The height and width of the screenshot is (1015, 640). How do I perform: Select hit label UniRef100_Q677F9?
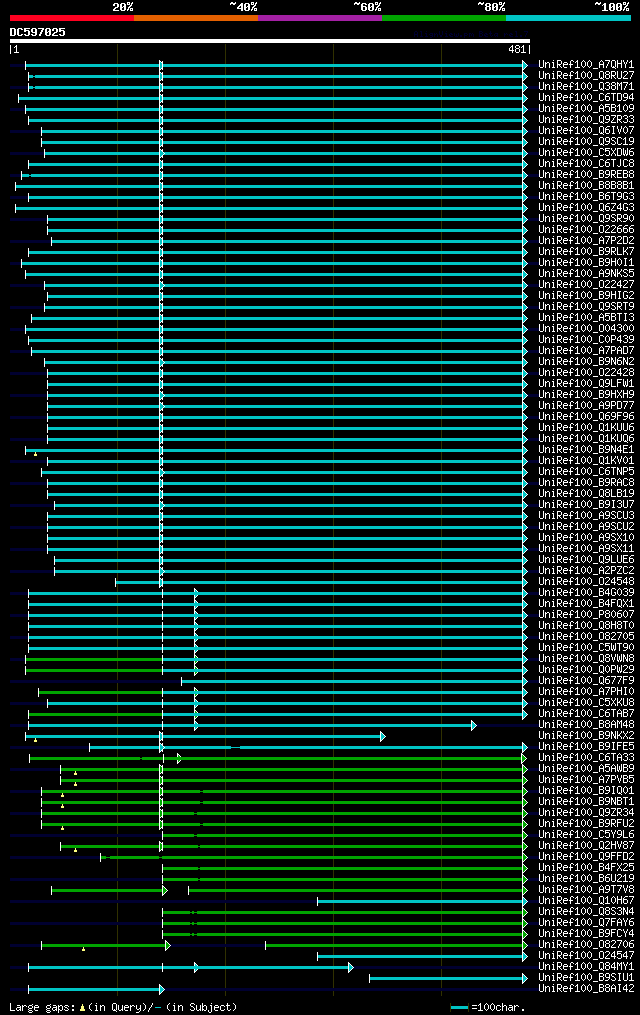(x=586, y=681)
